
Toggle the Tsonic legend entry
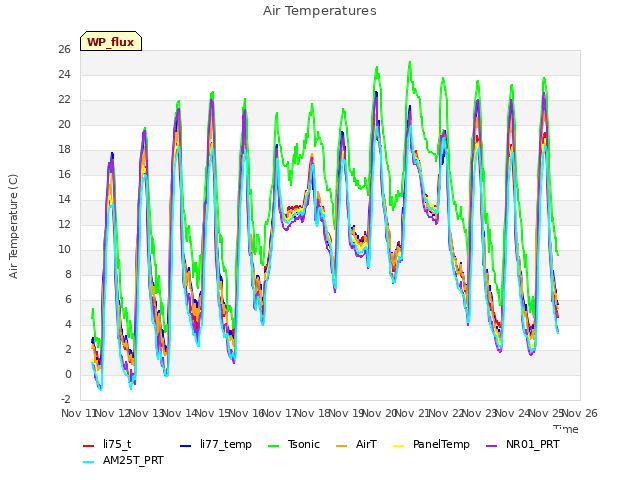293,444
